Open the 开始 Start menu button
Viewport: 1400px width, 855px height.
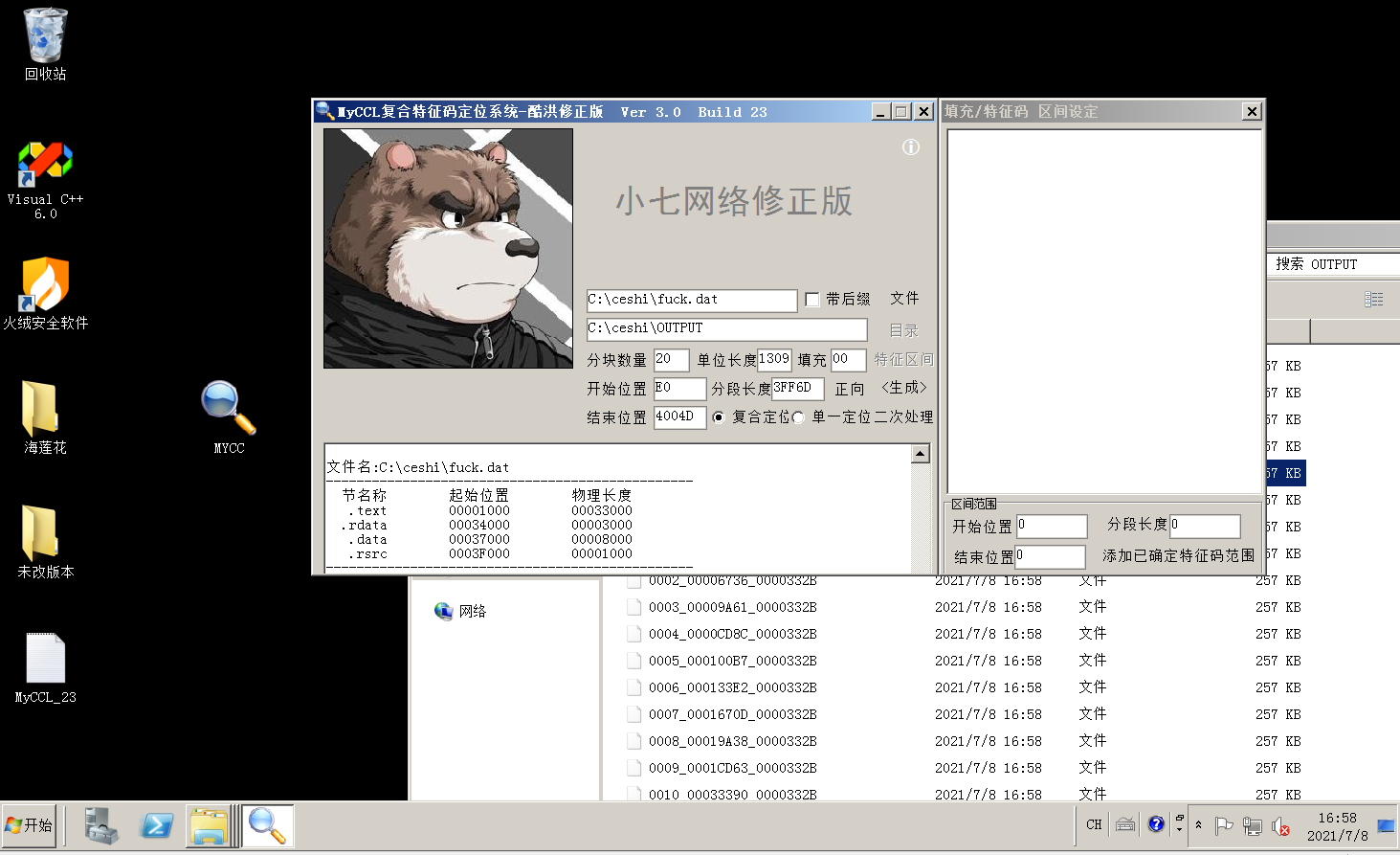[30, 825]
